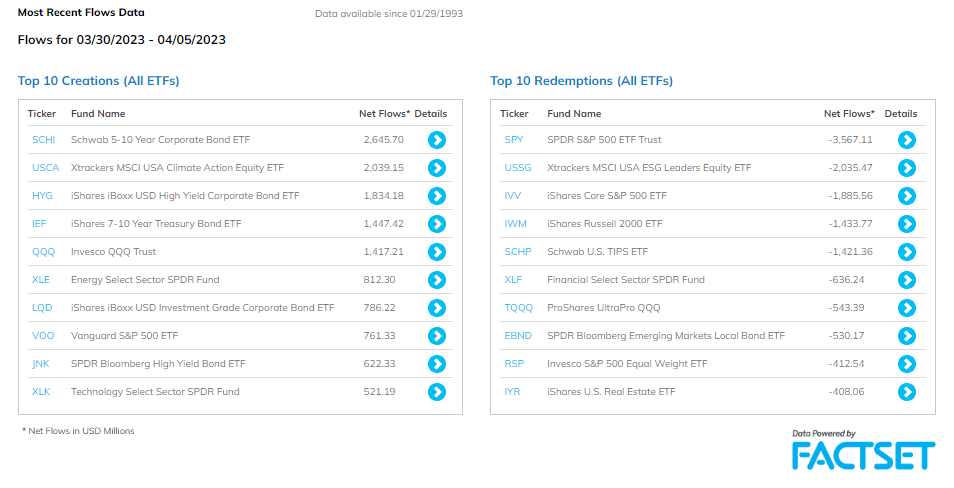Open the IEF ticker link
Viewport: 954px width, 488px height.
[39, 223]
